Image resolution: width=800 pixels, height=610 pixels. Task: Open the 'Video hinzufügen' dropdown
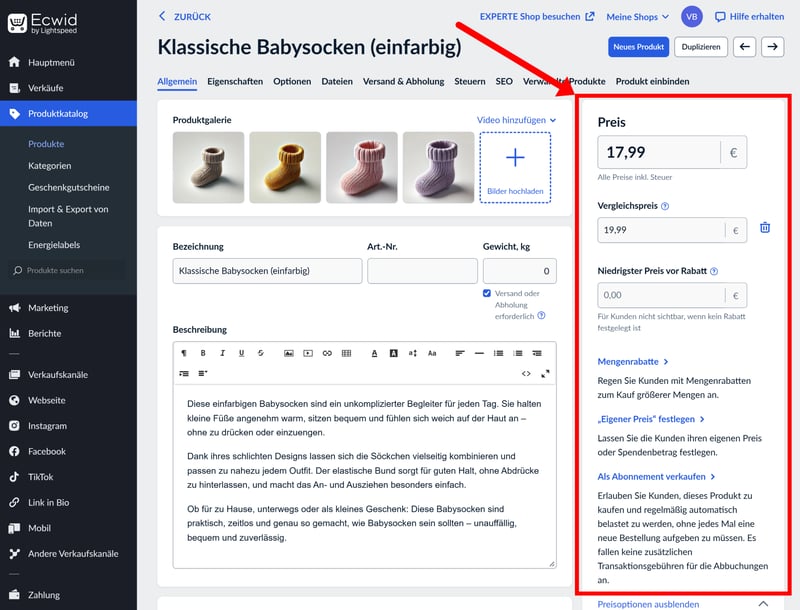pyautogui.click(x=516, y=120)
